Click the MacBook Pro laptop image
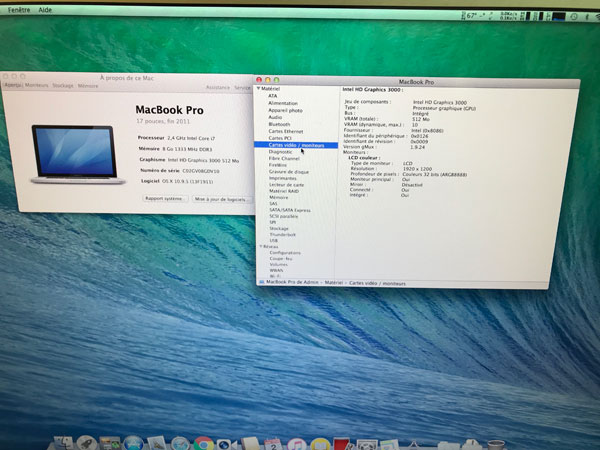 pos(78,154)
